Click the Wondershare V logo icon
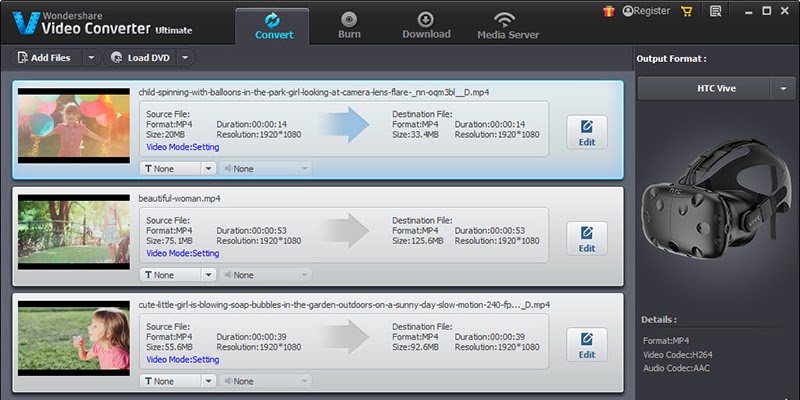Screen dimensions: 800x400 click(x=27, y=22)
